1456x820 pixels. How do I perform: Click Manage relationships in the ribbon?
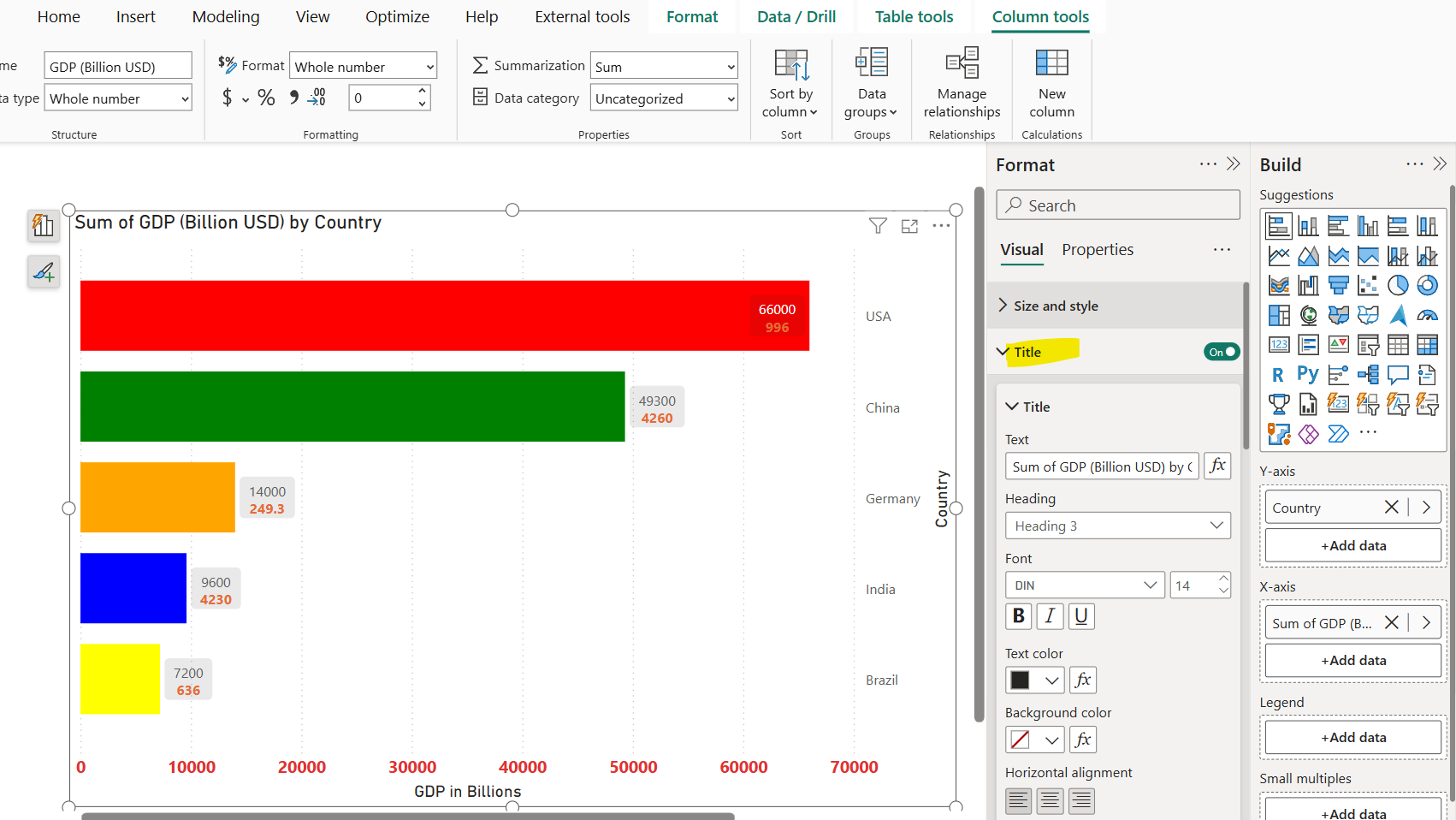point(962,83)
